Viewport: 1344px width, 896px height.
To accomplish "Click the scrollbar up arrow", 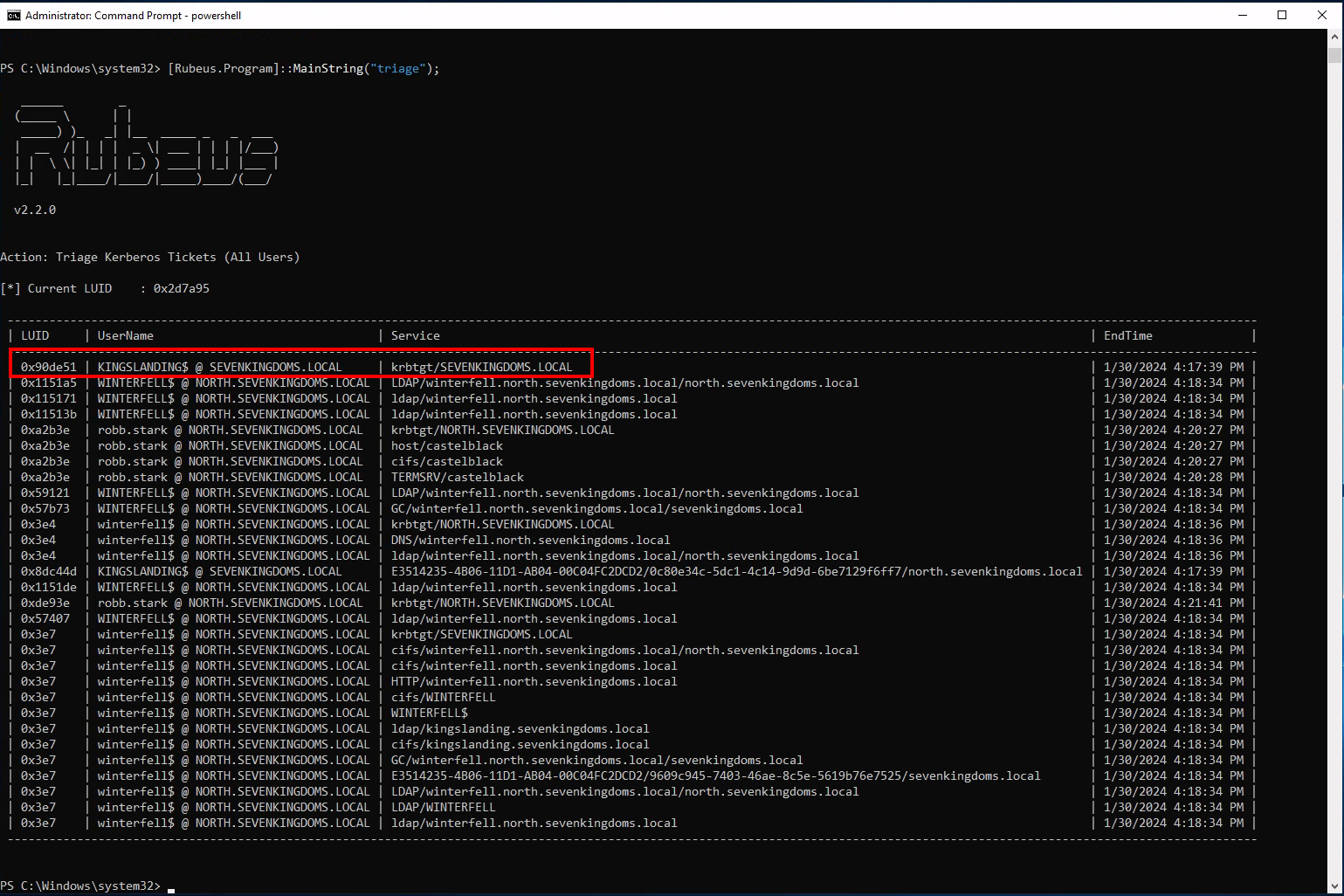I will coord(1334,37).
